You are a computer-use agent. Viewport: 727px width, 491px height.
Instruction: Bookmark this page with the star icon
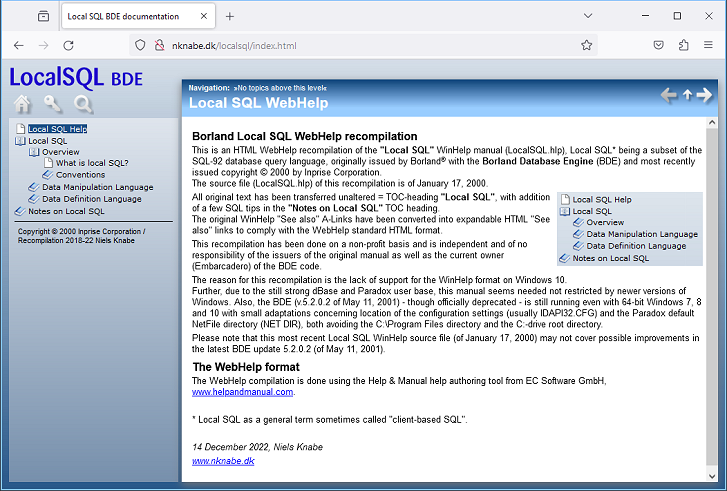click(x=587, y=45)
